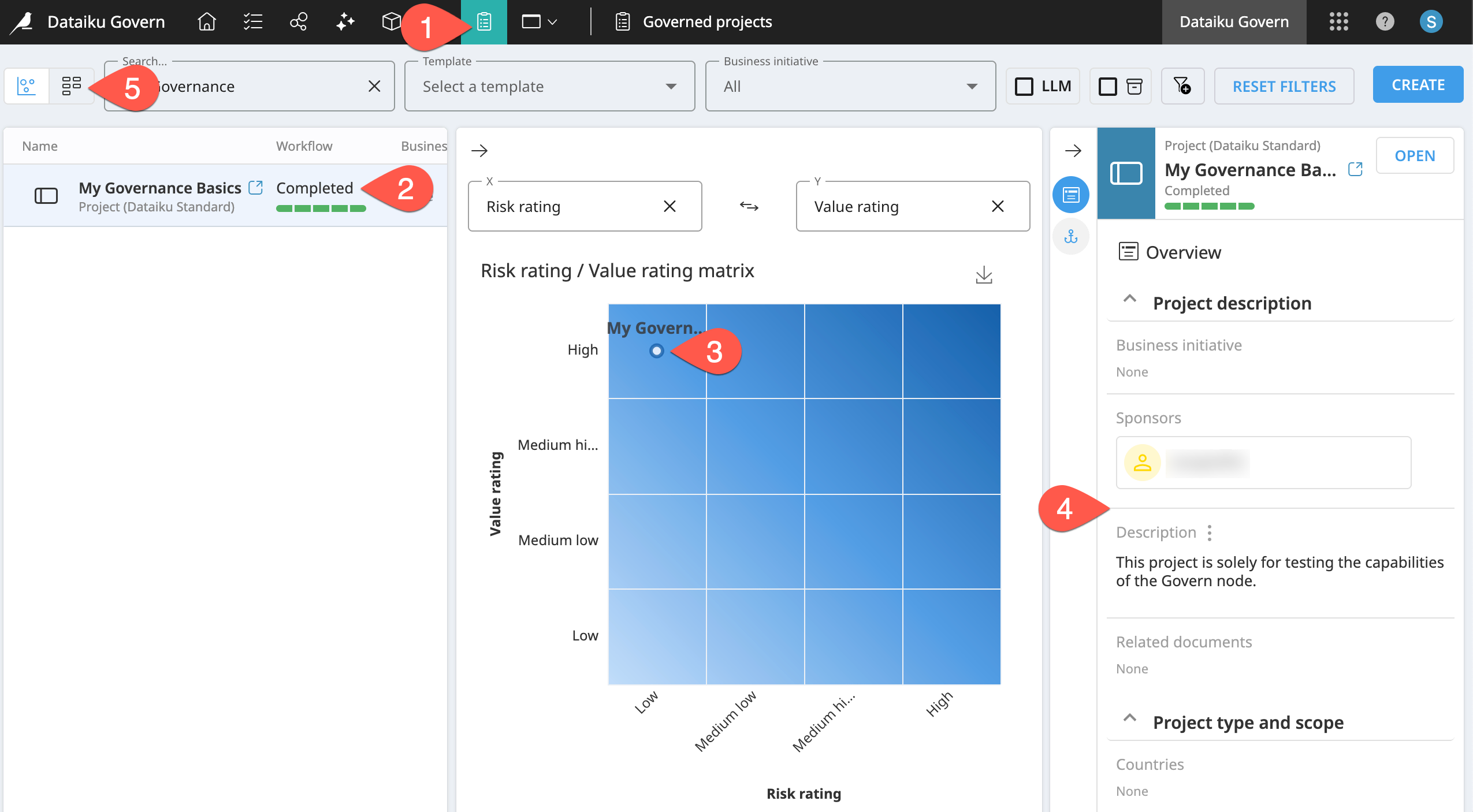This screenshot has width=1473, height=812.
Task: Click the OPEN button in details panel
Action: (x=1415, y=155)
